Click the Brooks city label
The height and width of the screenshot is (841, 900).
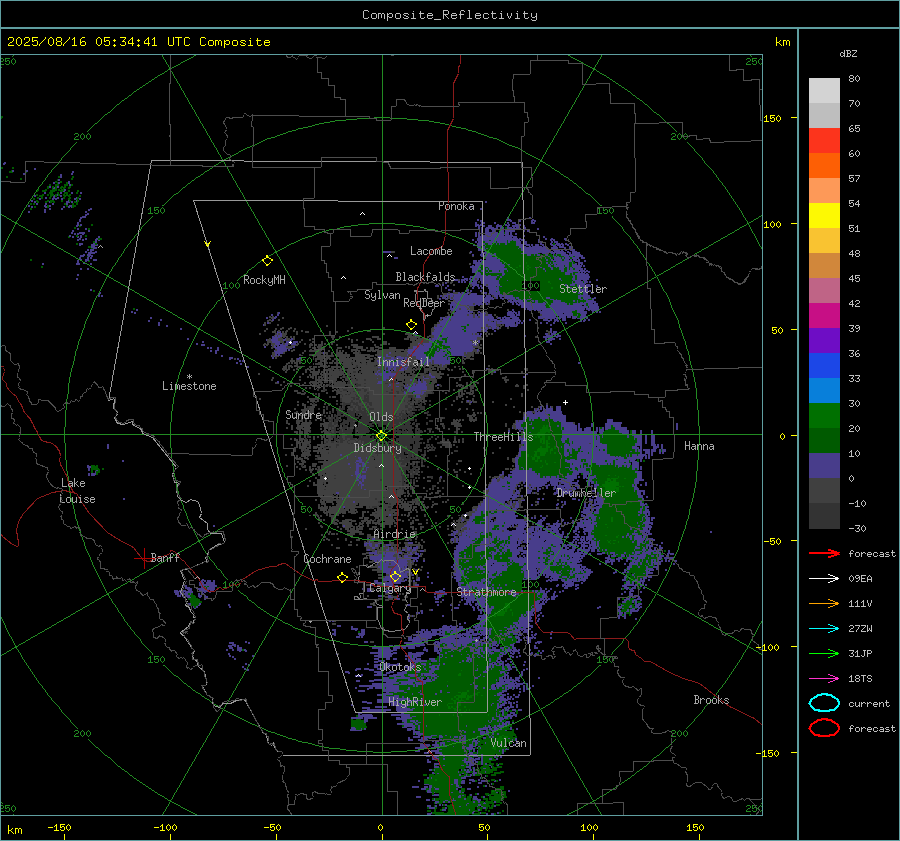coord(711,700)
